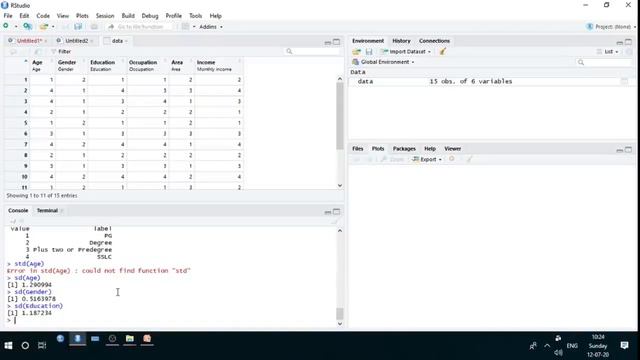Open the File menu
640x360 pixels.
(8, 16)
